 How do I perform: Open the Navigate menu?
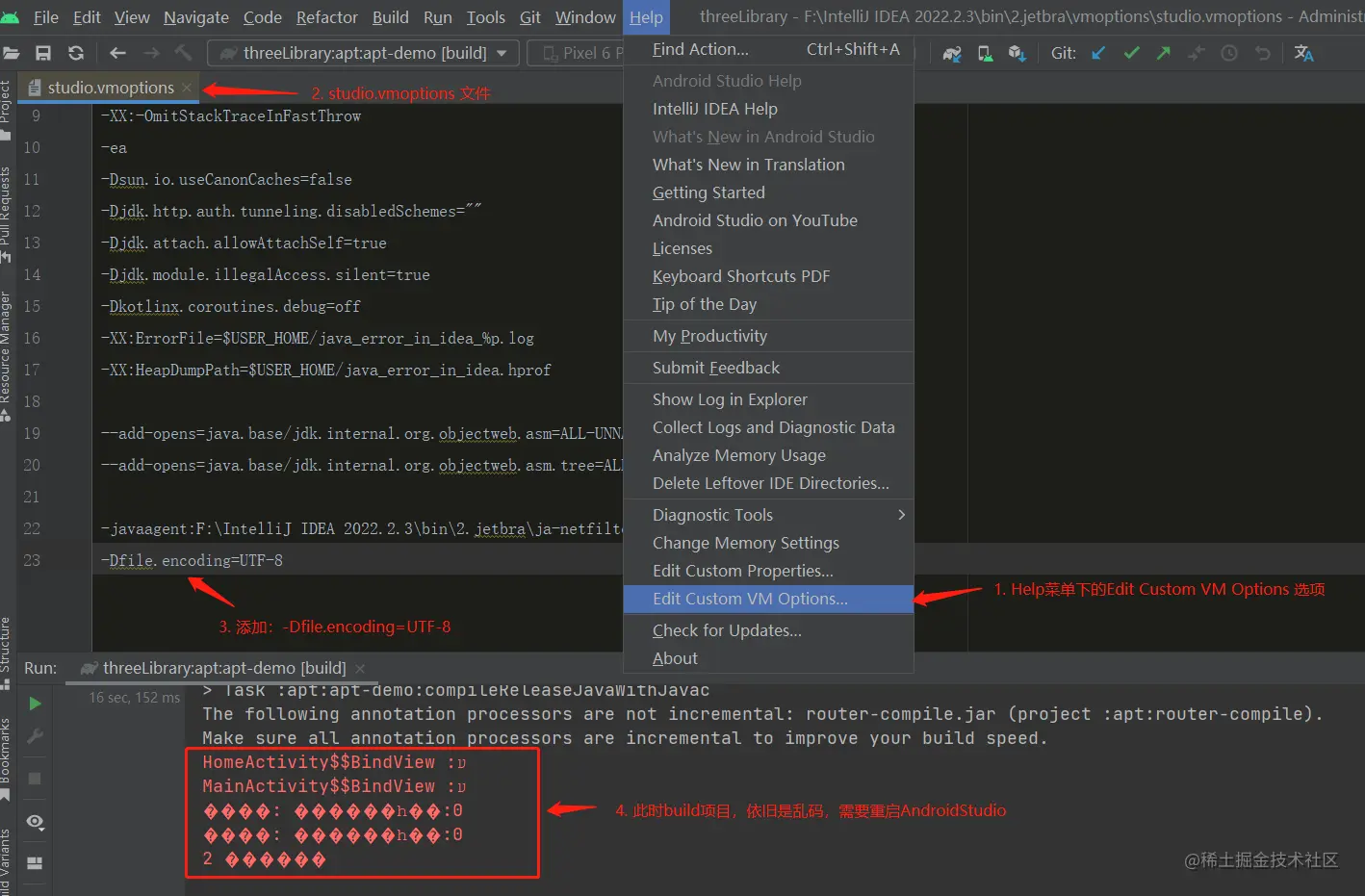[196, 17]
